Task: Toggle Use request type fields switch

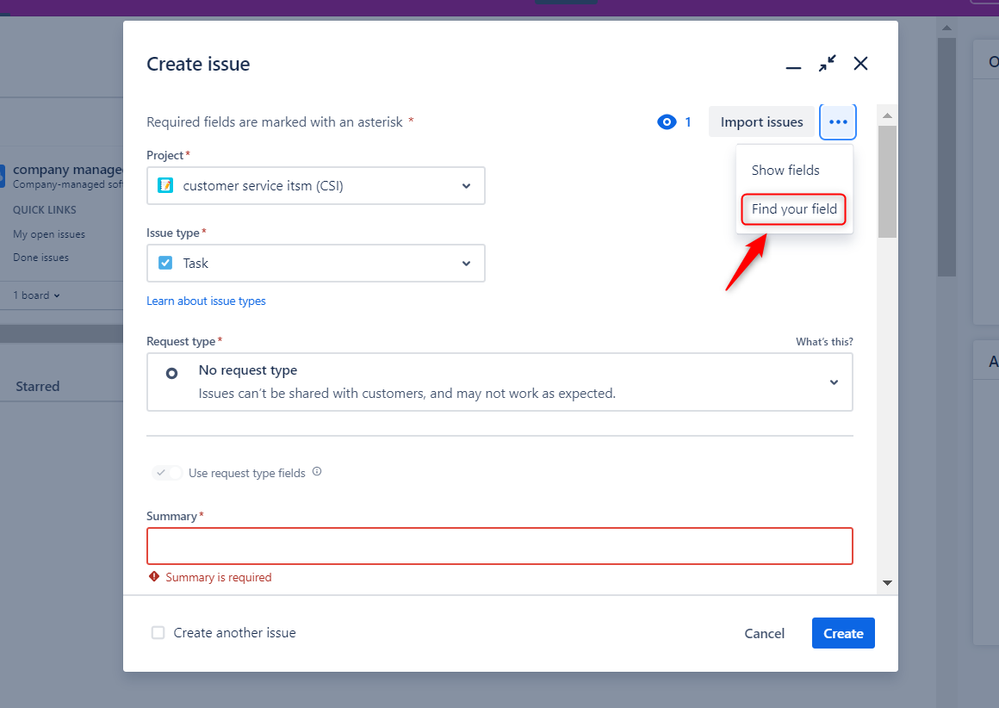Action: (x=167, y=473)
